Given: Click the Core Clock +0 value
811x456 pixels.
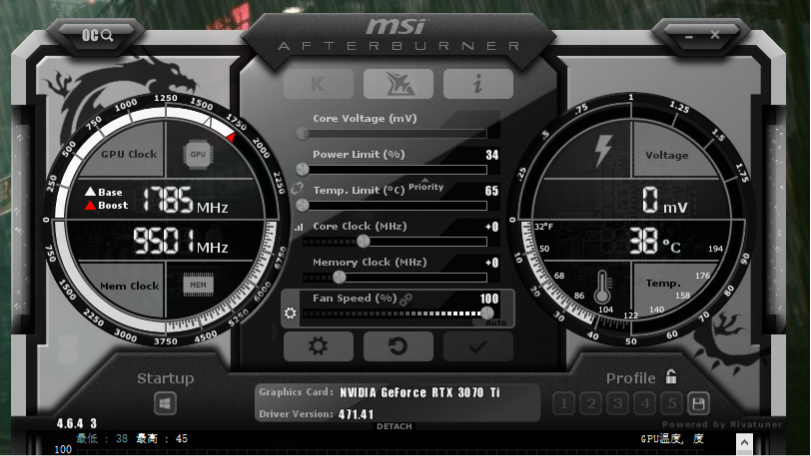Looking at the screenshot, I should click(x=492, y=226).
